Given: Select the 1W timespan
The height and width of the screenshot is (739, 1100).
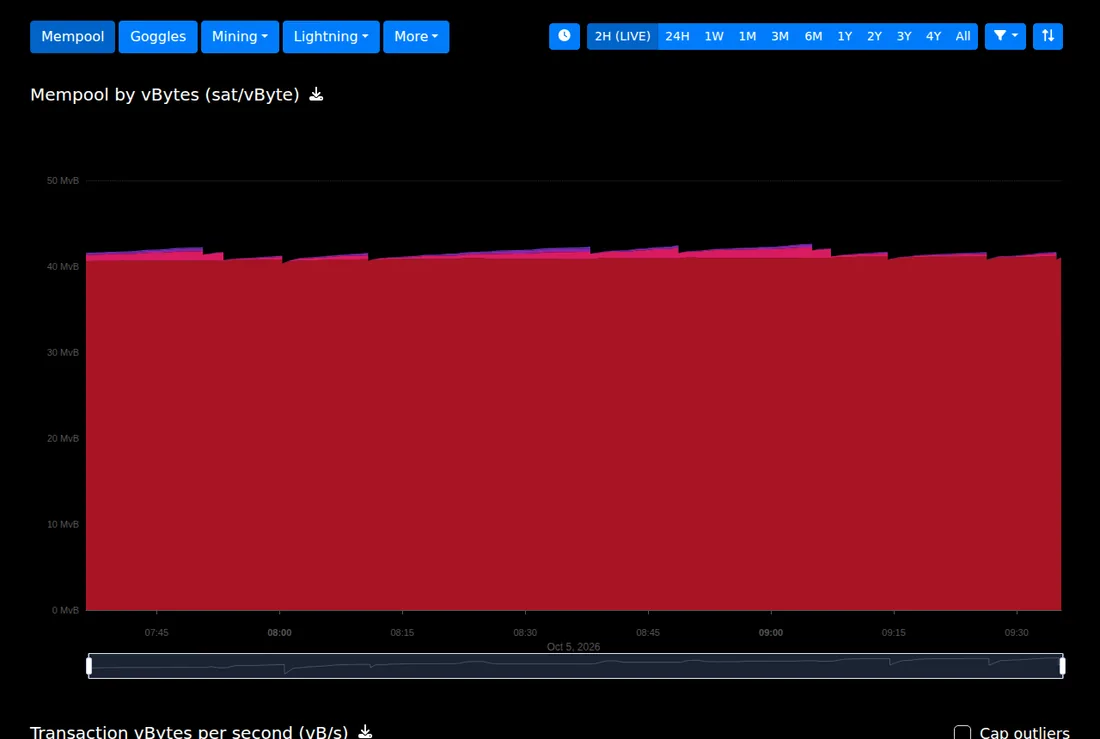Looking at the screenshot, I should coord(714,36).
